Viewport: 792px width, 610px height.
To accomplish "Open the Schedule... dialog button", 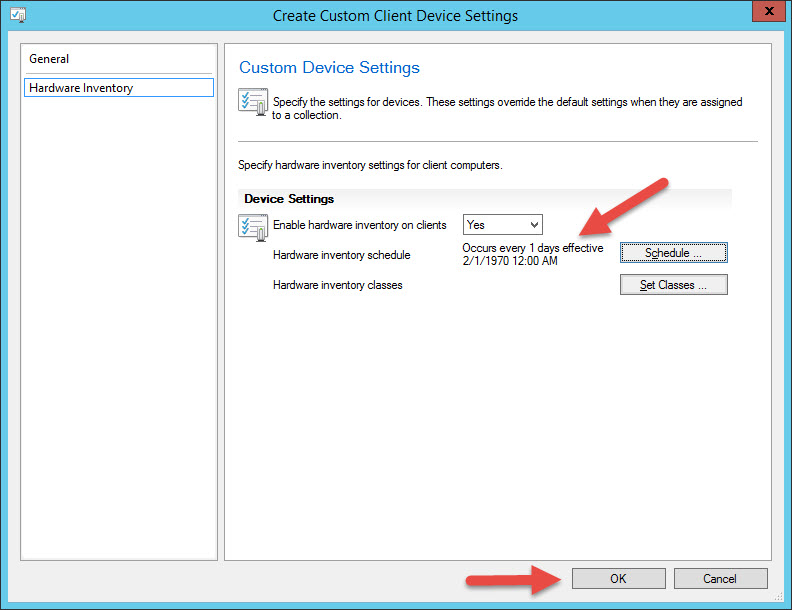I will 673,253.
